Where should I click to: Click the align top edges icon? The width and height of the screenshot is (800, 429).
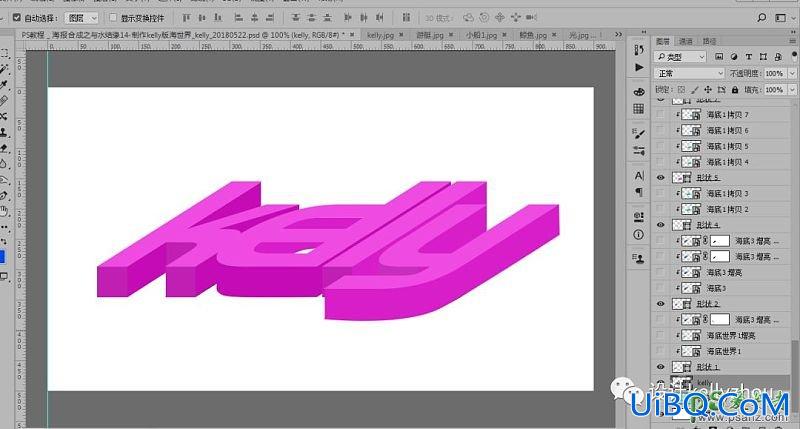[186, 18]
